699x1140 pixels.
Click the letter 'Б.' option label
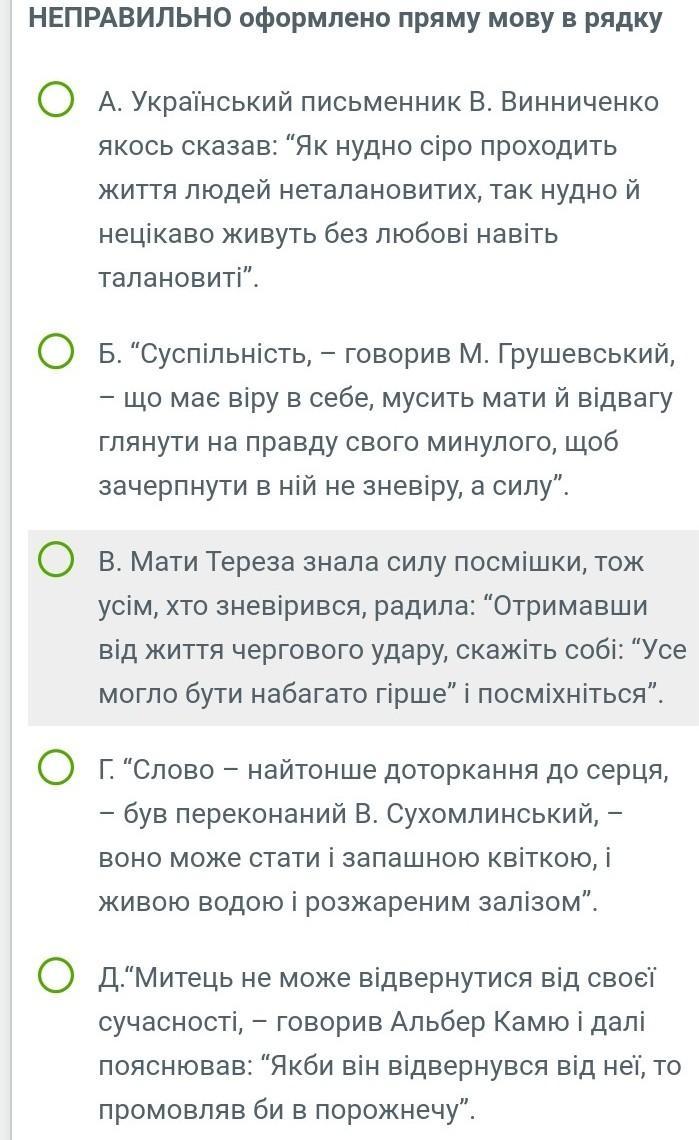click(x=111, y=354)
